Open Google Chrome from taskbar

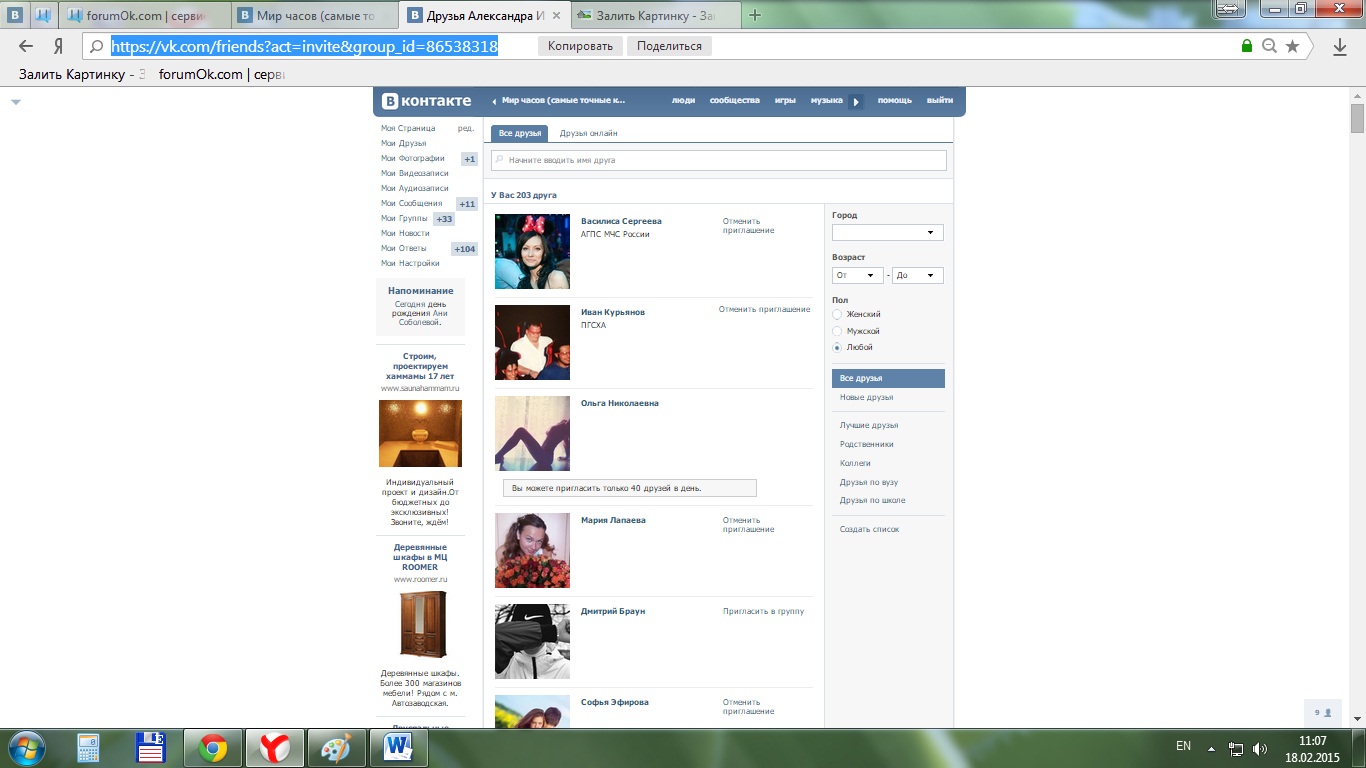[x=212, y=748]
